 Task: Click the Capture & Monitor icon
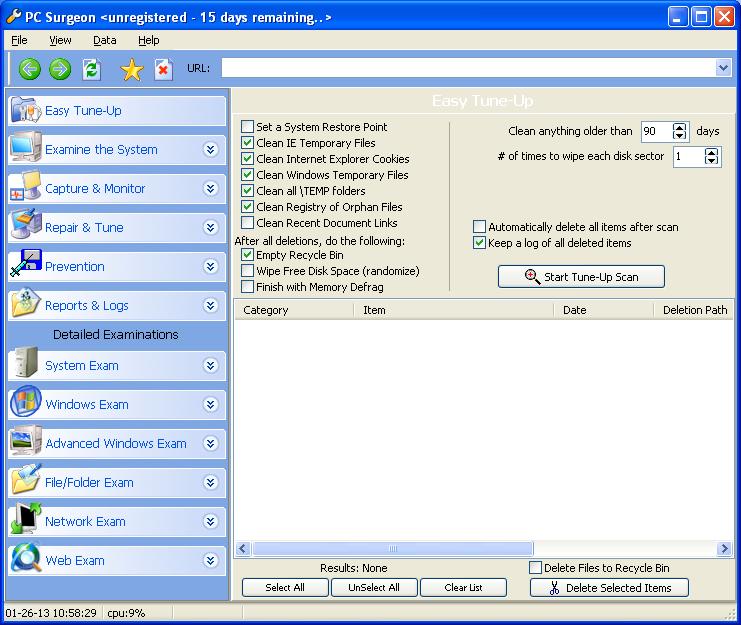pyautogui.click(x=26, y=188)
